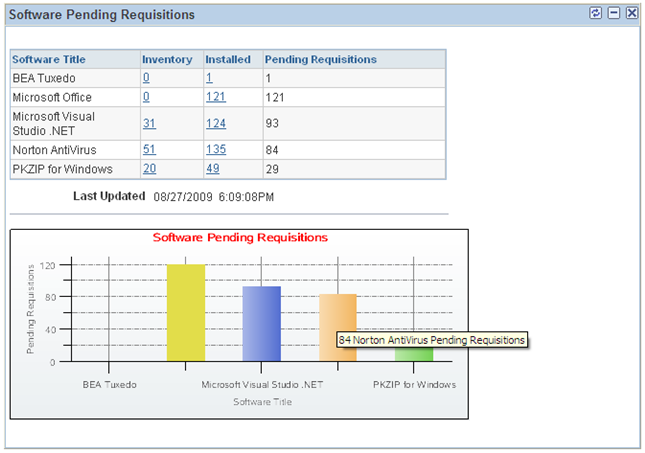Open Microsoft Office installed link 121
Viewport: 645px width, 453px height.
pos(216,97)
